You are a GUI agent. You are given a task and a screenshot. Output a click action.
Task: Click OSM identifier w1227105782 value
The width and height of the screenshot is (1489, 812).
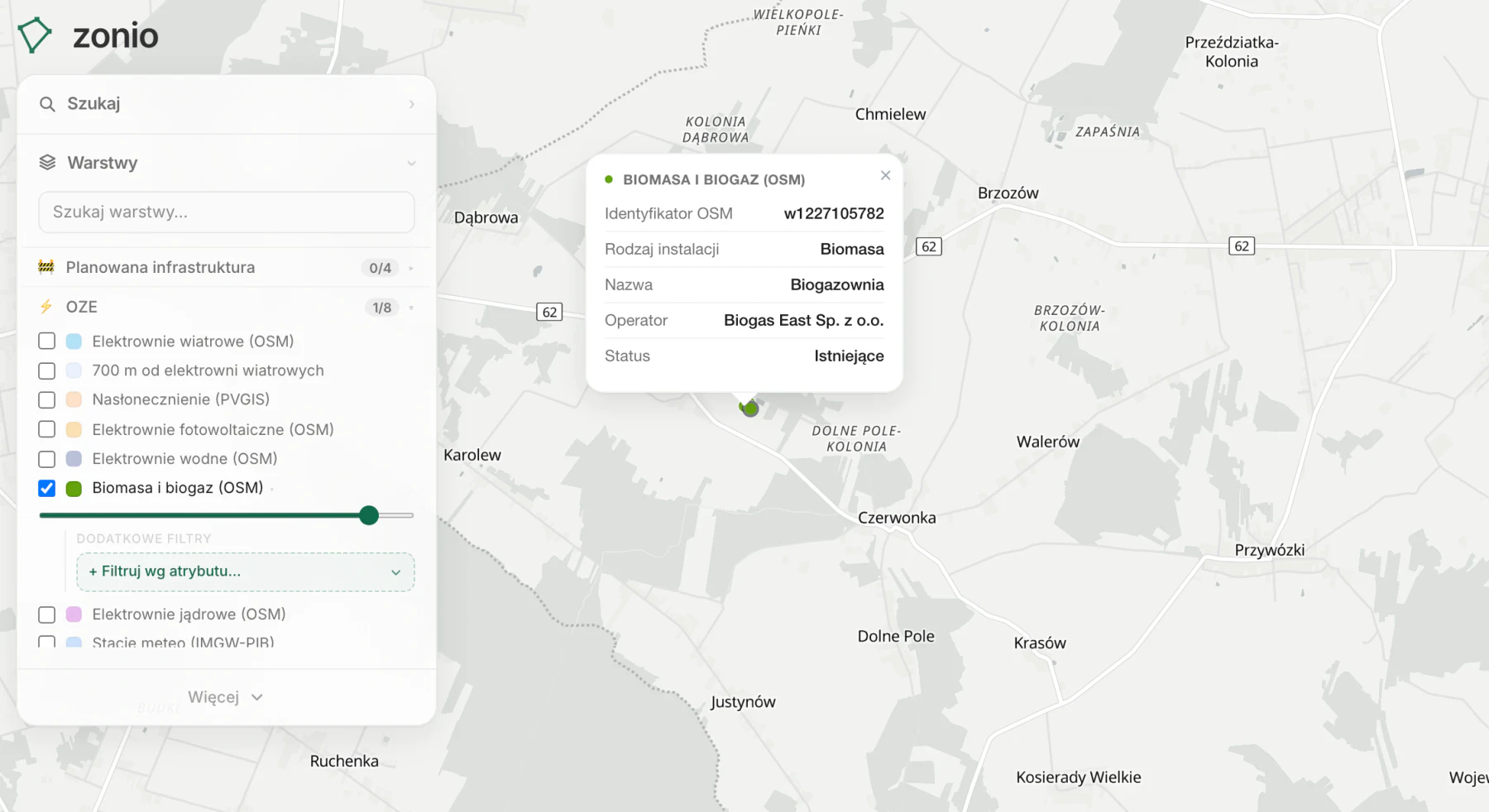pyautogui.click(x=834, y=213)
